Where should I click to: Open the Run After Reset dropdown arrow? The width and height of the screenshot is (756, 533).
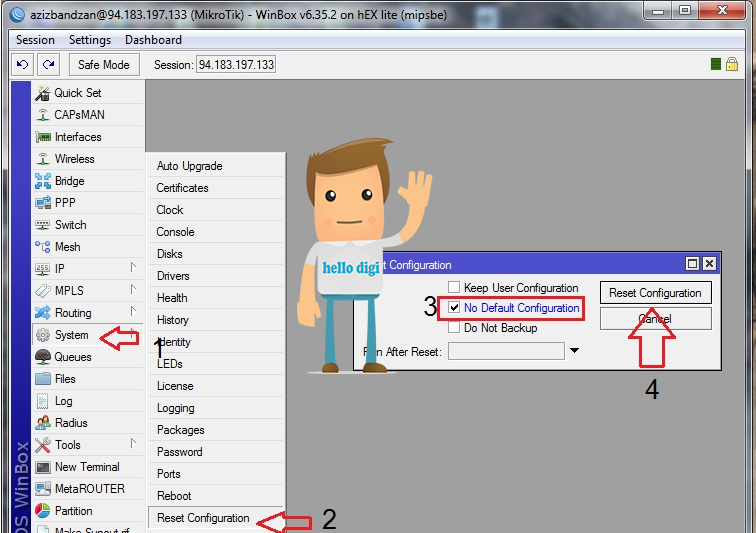[574, 351]
